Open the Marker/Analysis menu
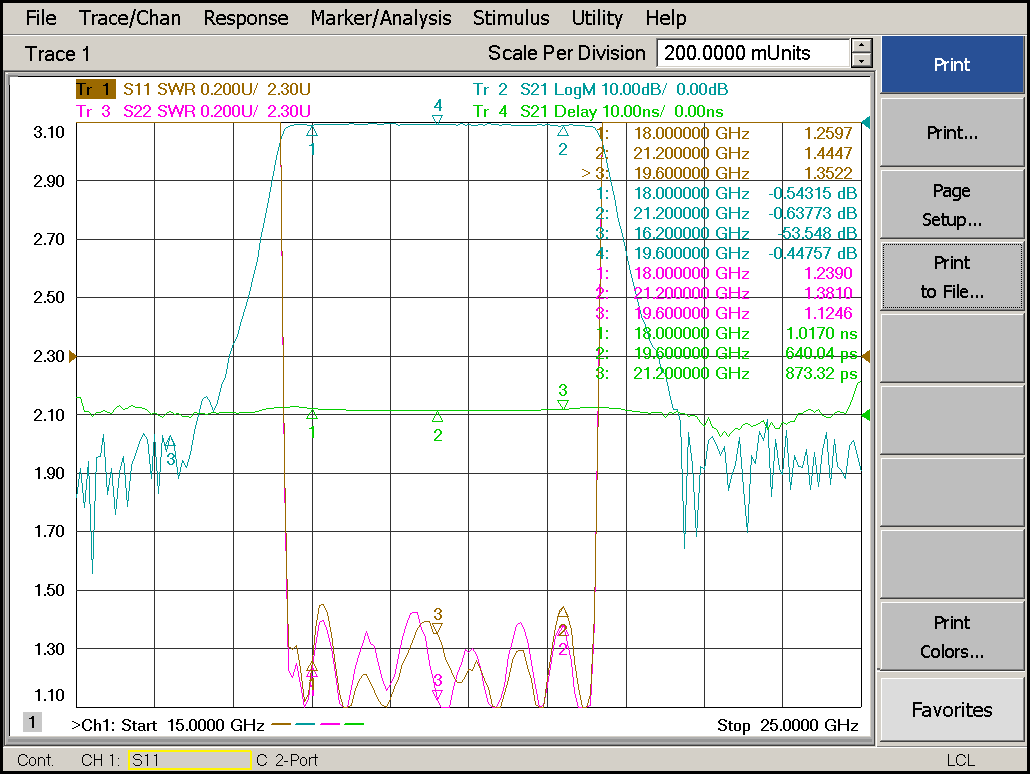The image size is (1030, 774). point(380,18)
